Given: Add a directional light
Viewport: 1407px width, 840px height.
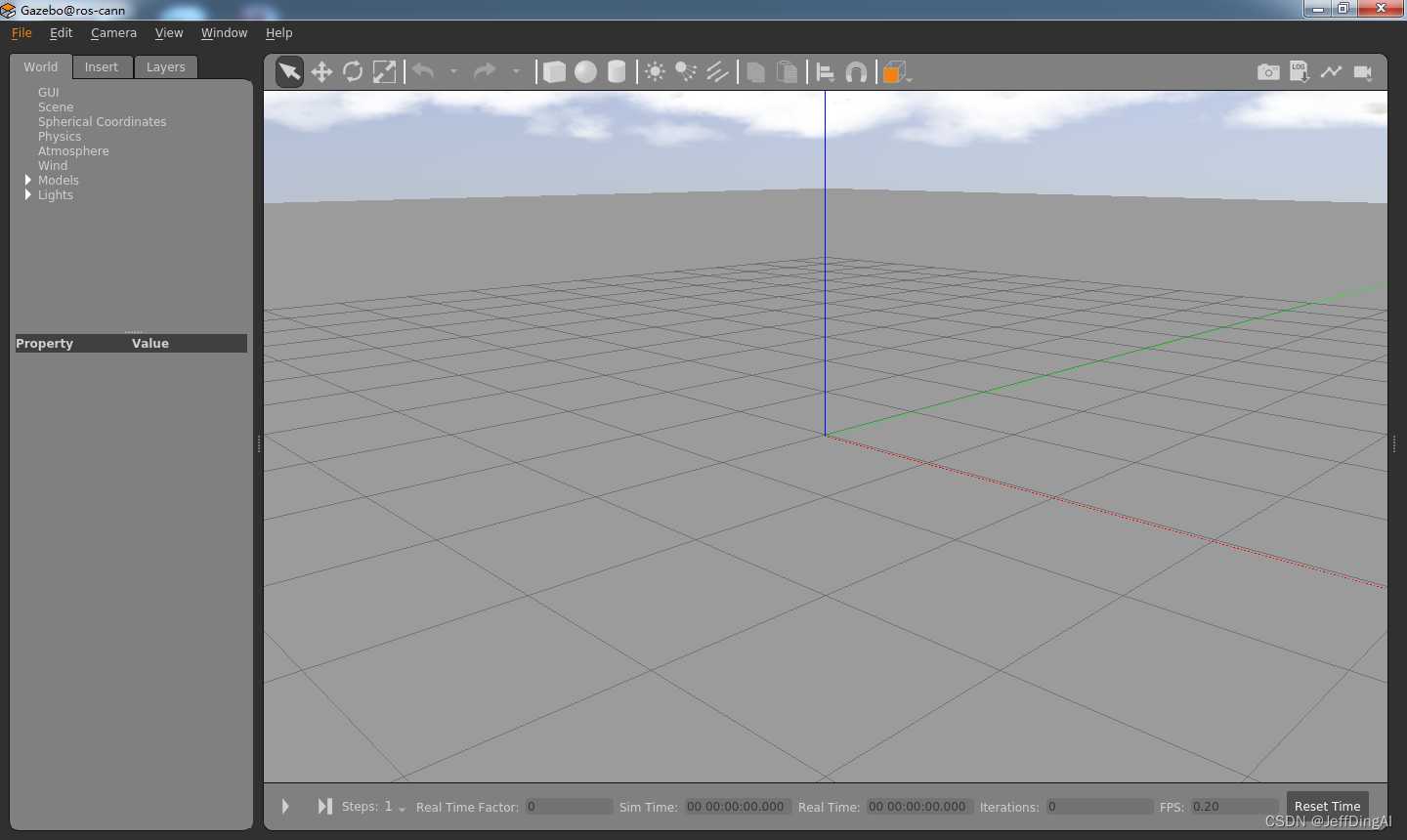Looking at the screenshot, I should coord(718,72).
